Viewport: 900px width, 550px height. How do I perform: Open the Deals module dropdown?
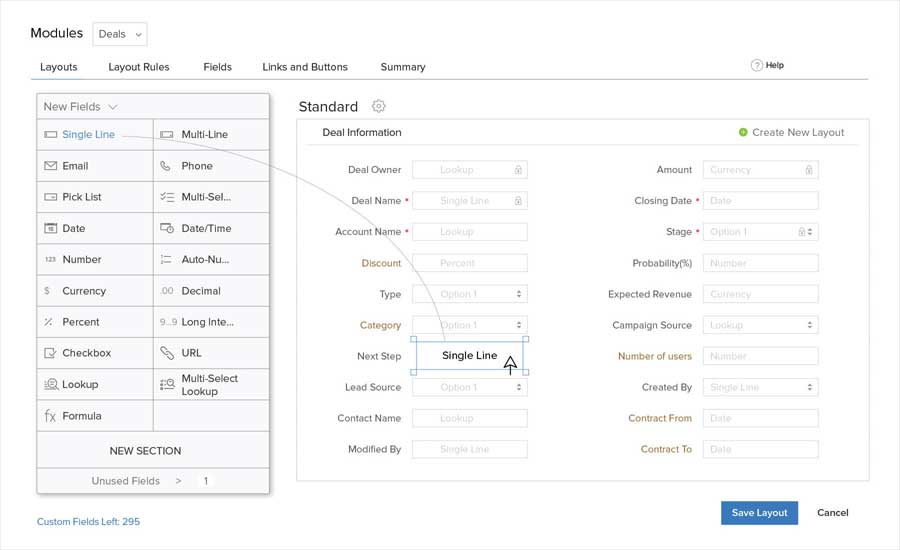coord(120,34)
